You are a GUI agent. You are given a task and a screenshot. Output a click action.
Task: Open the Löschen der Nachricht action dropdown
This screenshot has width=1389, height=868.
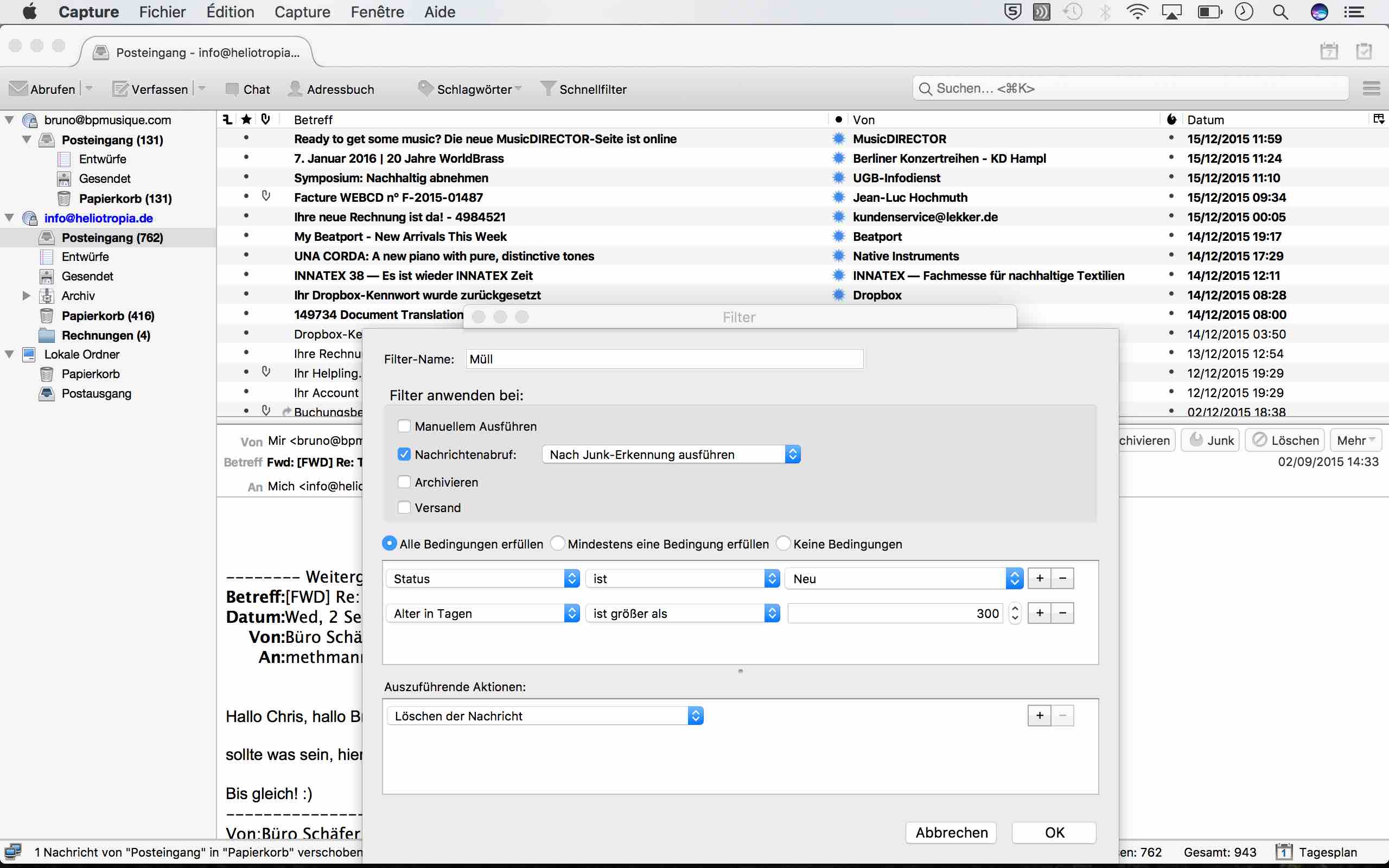coord(545,716)
